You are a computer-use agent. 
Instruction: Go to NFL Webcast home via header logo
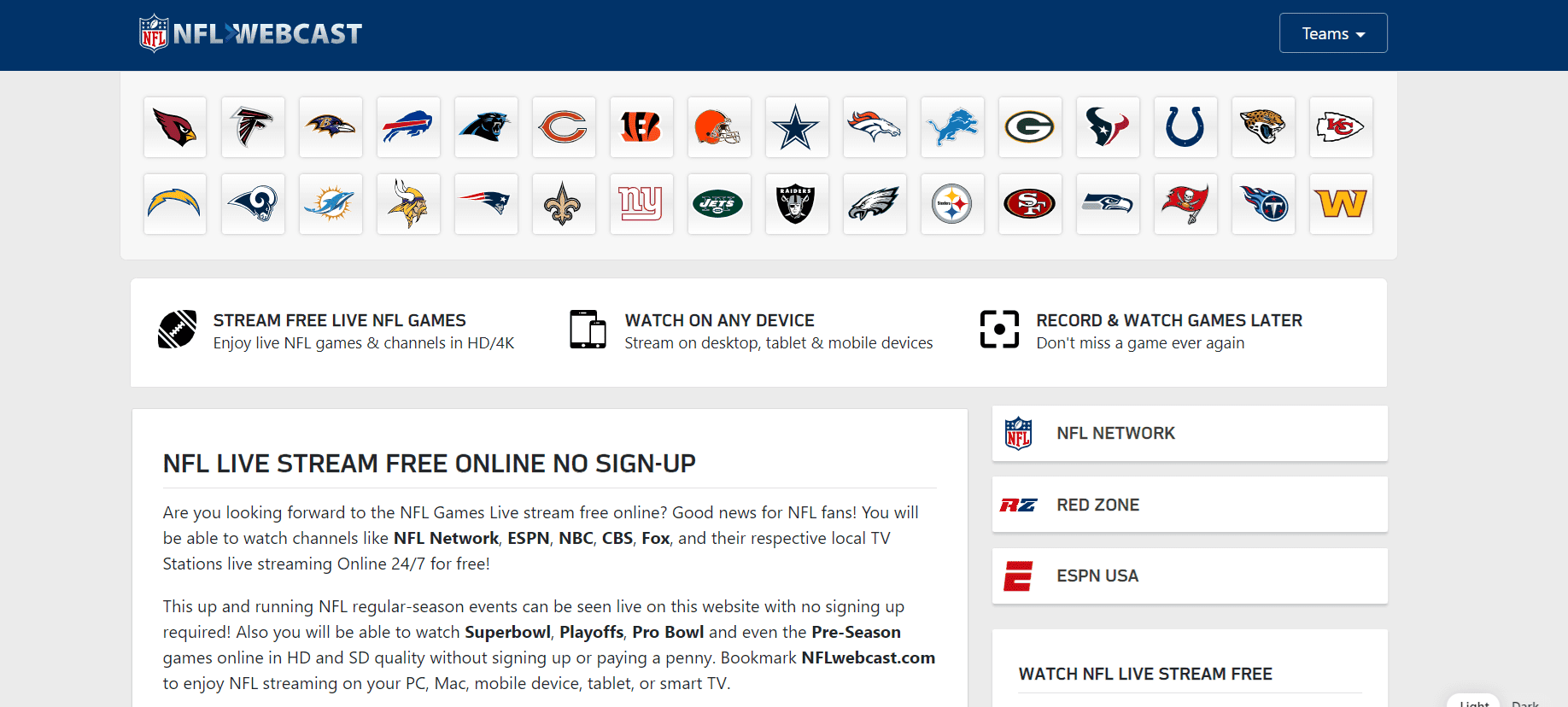pyautogui.click(x=251, y=33)
